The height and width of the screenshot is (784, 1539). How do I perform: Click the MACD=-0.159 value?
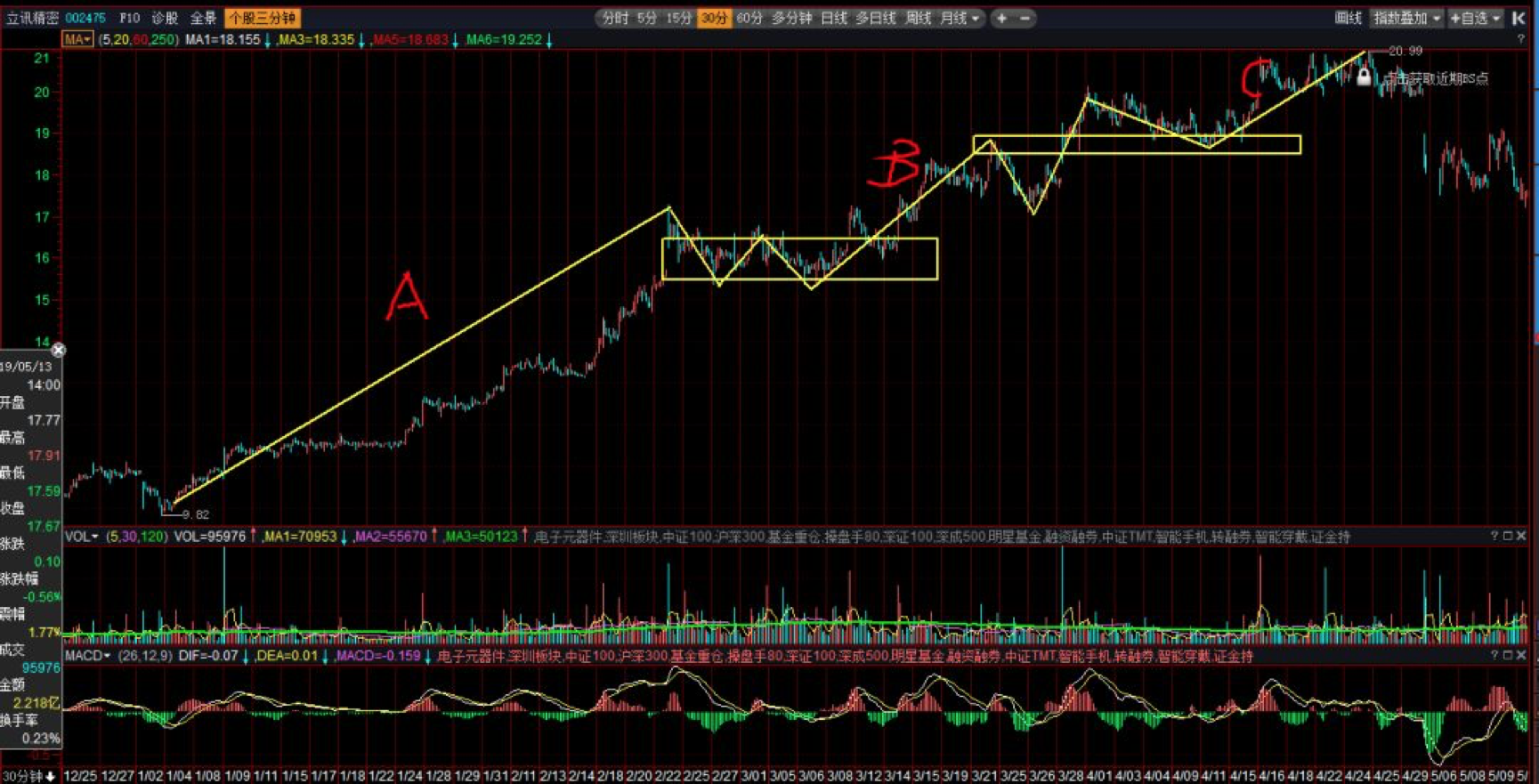pos(377,656)
